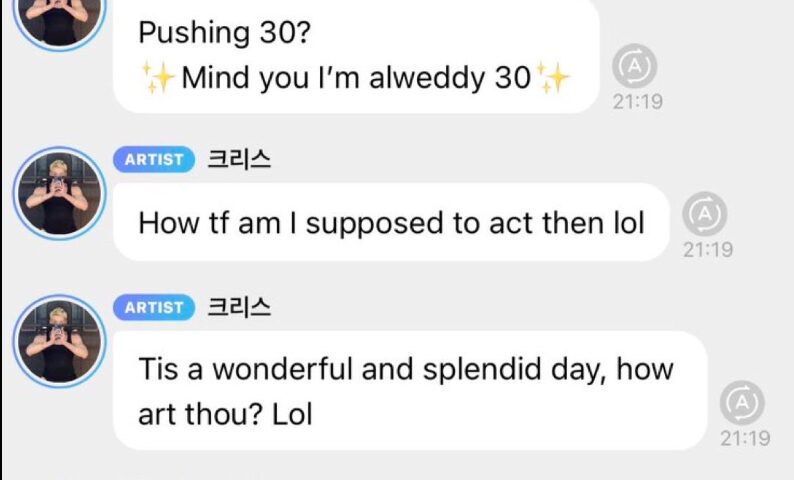Open the artist avatar beside "Pushing 30?" message
794x480 pixels.
(58, 18)
